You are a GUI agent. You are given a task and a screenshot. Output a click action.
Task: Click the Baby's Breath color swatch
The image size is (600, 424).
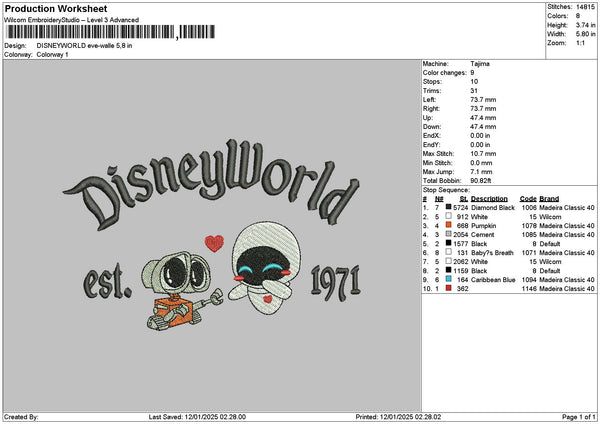point(448,252)
